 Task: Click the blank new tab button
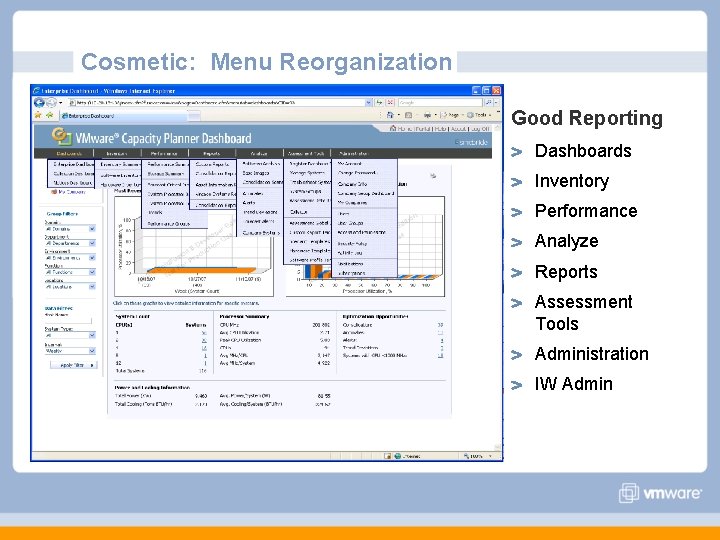[195, 116]
